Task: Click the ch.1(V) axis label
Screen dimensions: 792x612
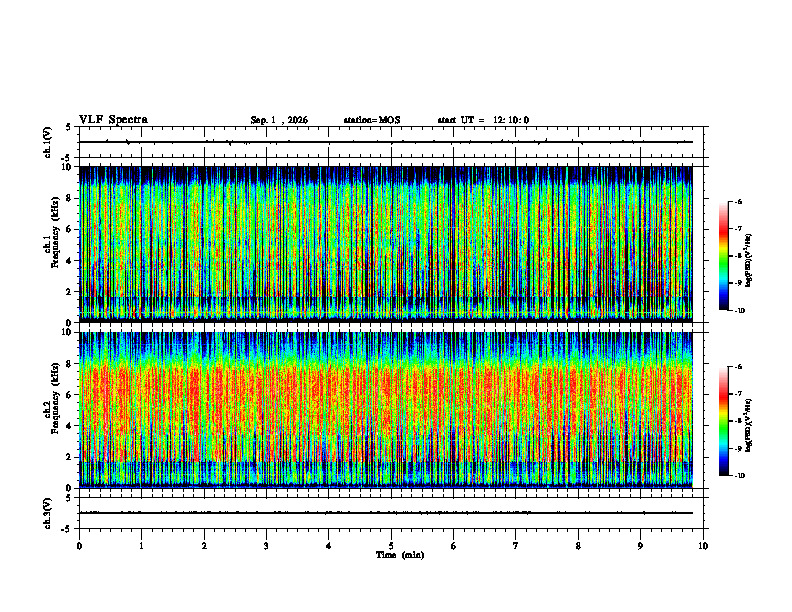Action: pos(48,142)
